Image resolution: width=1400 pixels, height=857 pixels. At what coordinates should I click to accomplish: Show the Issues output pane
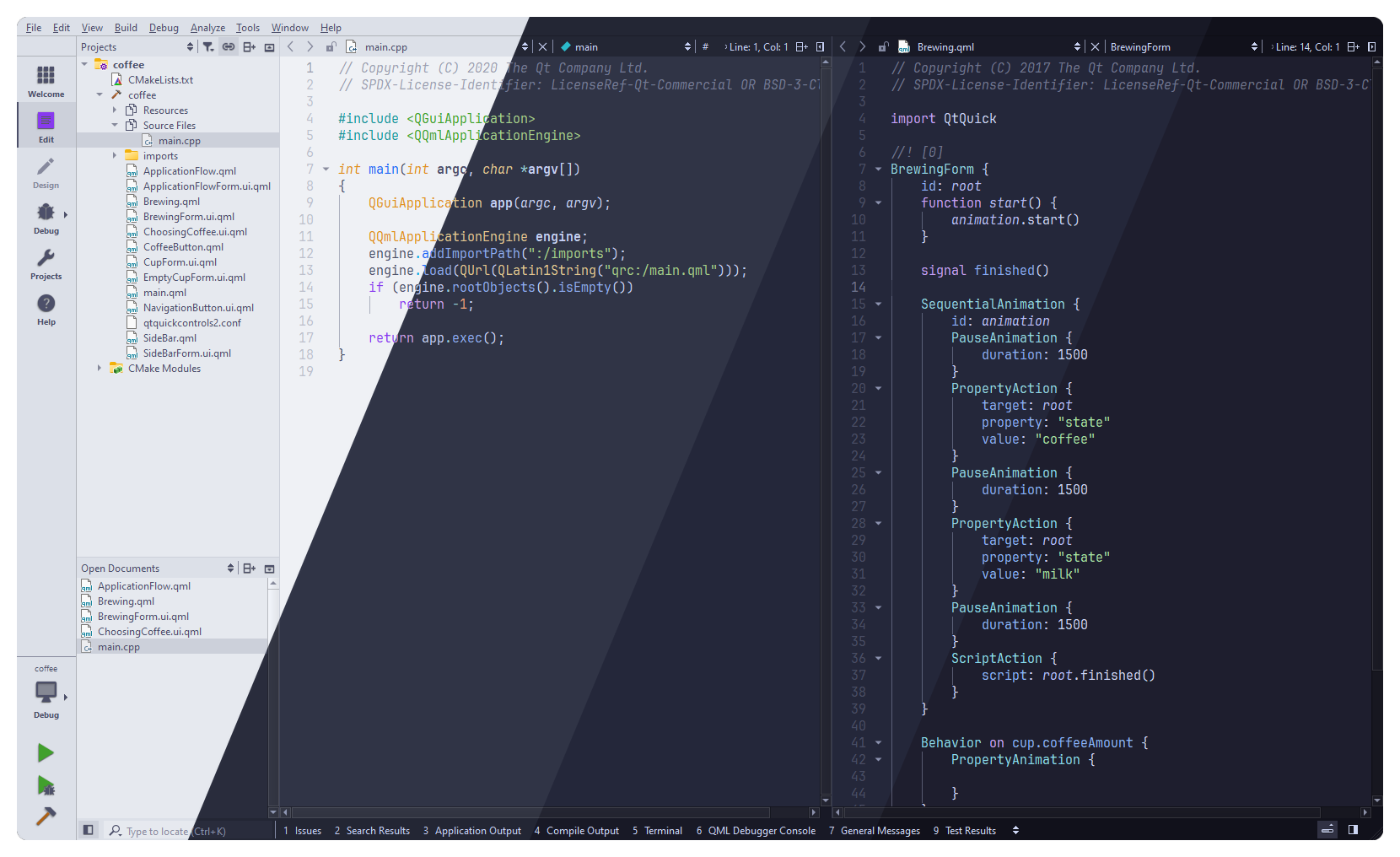(x=303, y=831)
